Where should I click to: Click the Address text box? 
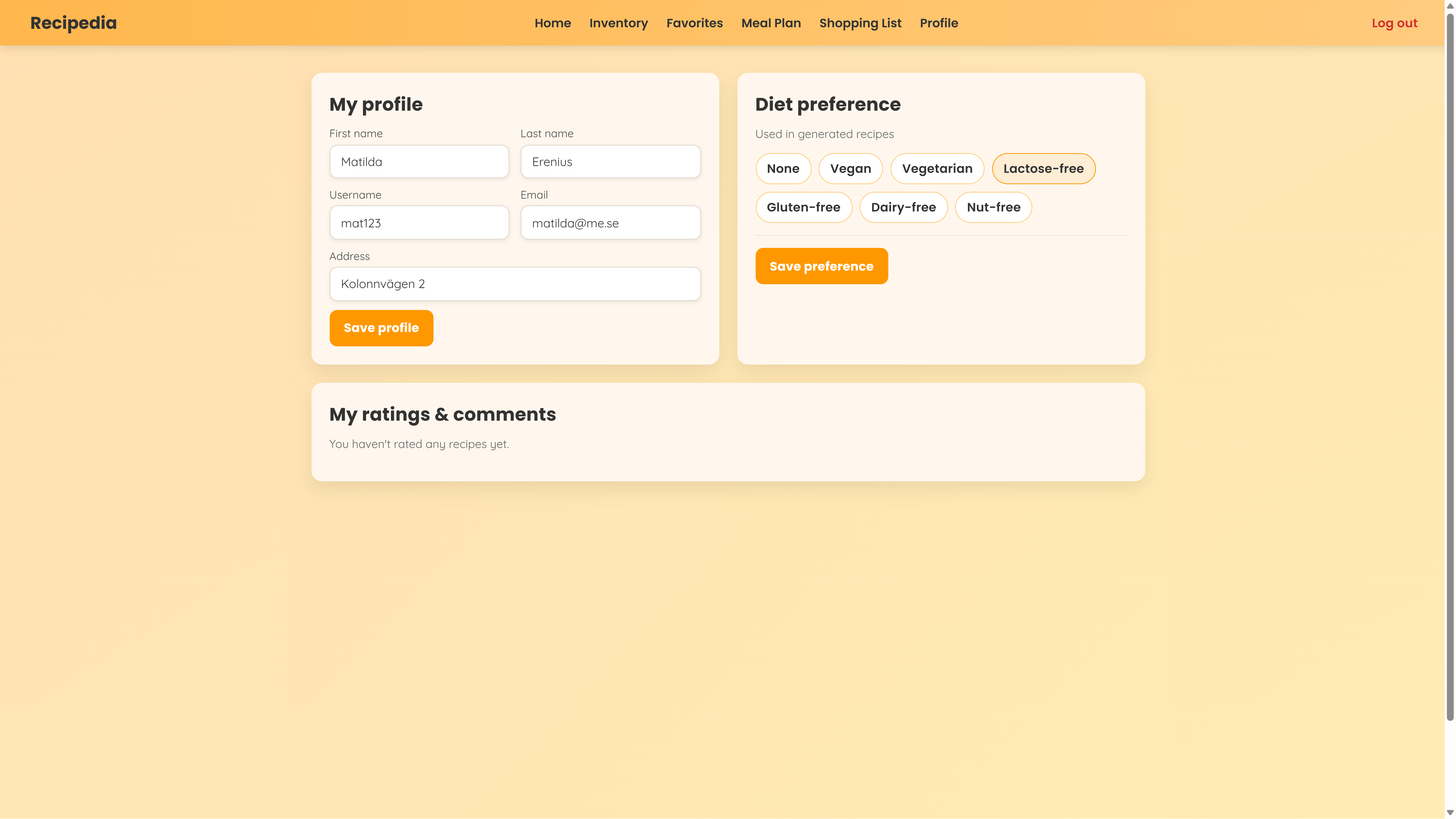(x=514, y=284)
